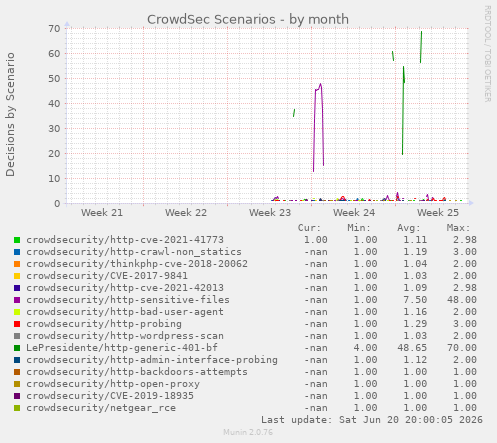This screenshot has height=443, width=497.
Task: Click the gray http-wordpress-scan legend swatch
Action: [x=17, y=336]
